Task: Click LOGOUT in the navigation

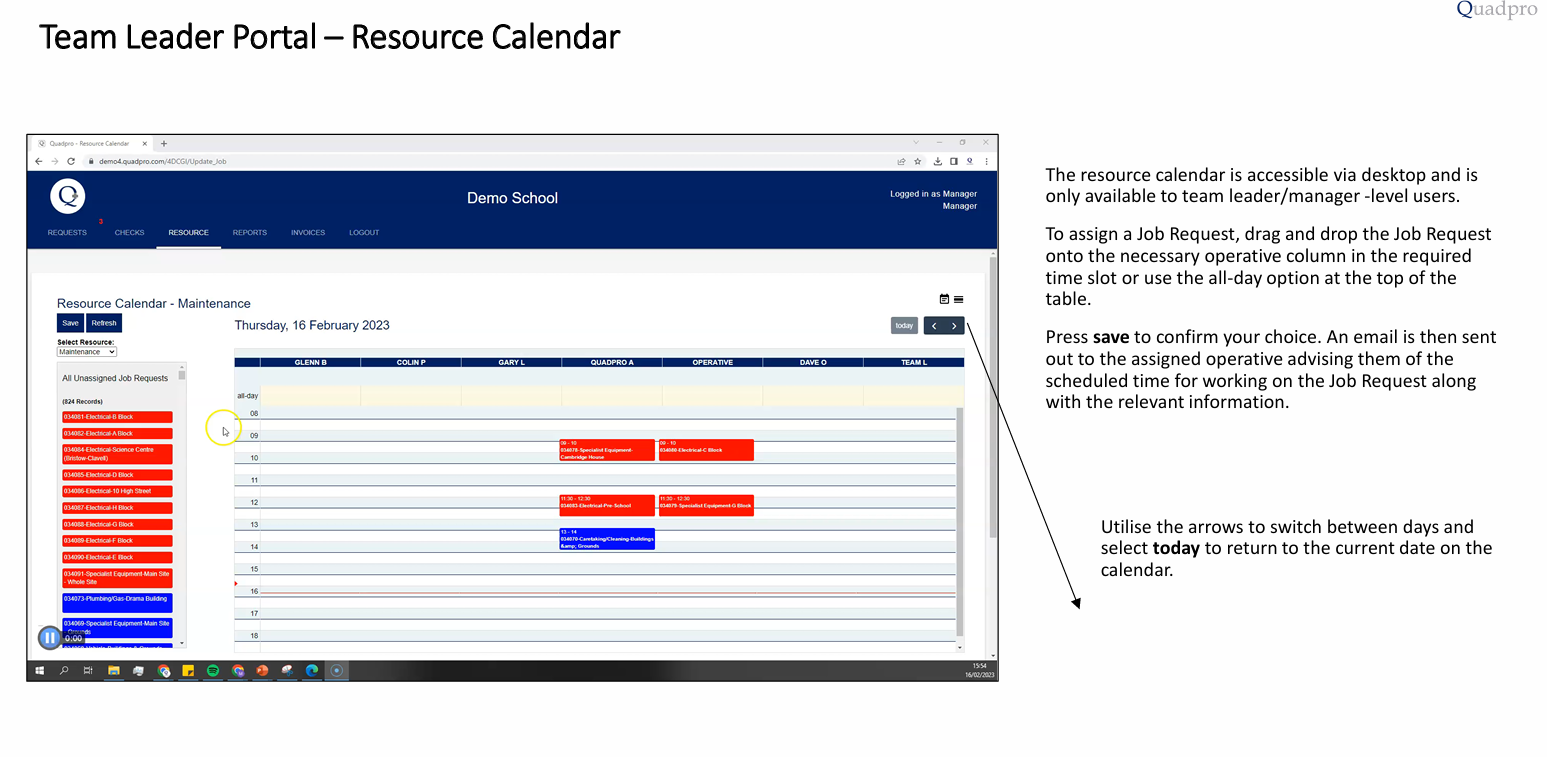Action: [364, 233]
